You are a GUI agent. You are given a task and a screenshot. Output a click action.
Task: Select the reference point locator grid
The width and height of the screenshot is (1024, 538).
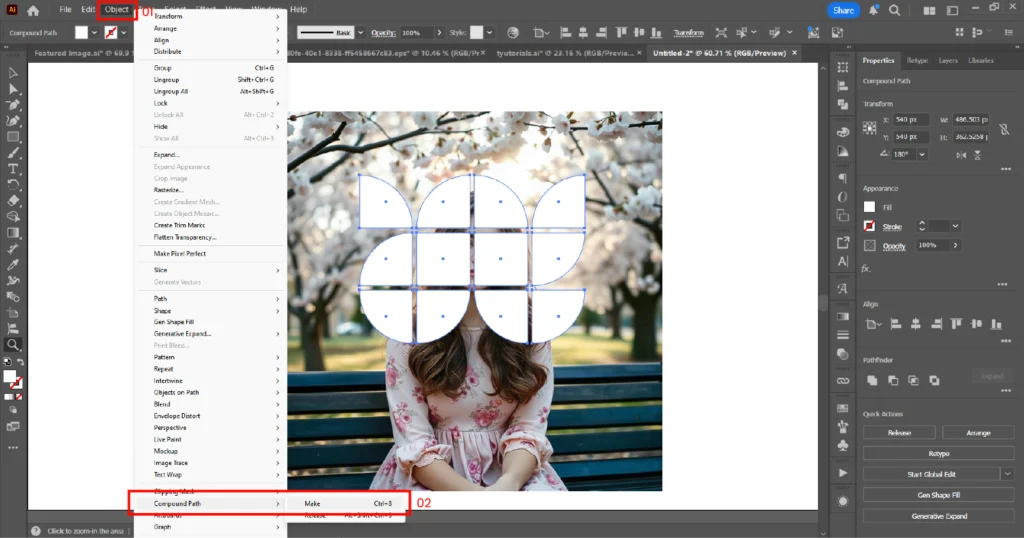pyautogui.click(x=870, y=128)
